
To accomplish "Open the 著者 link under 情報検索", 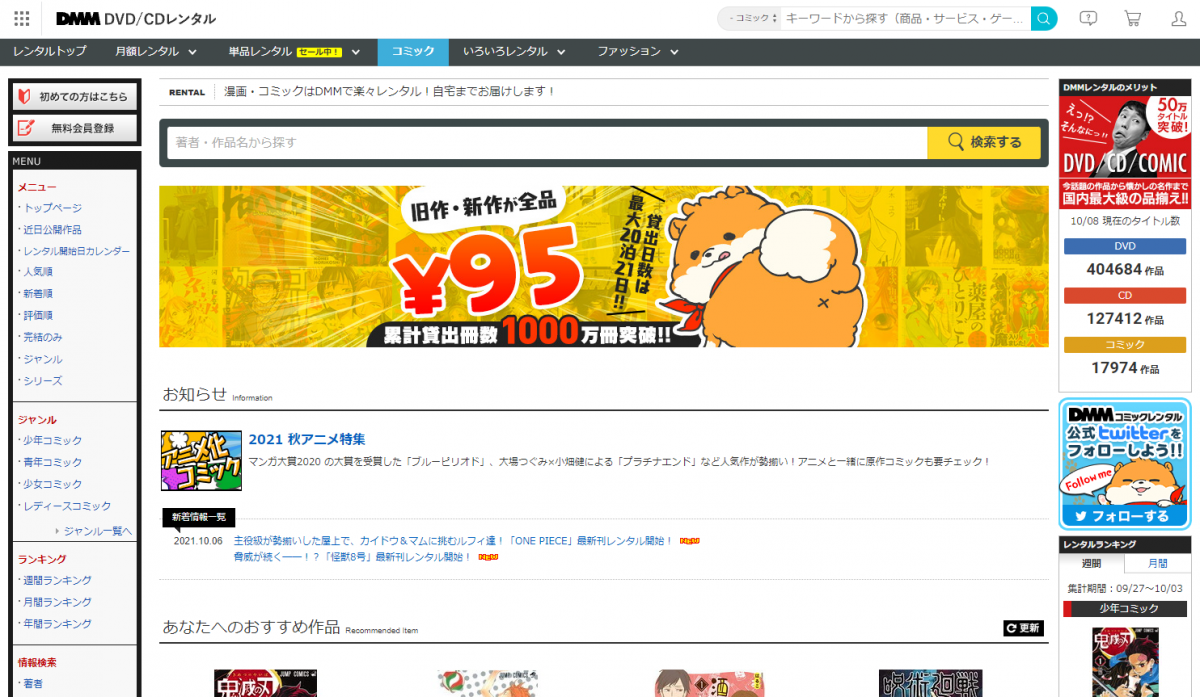I will (x=33, y=684).
